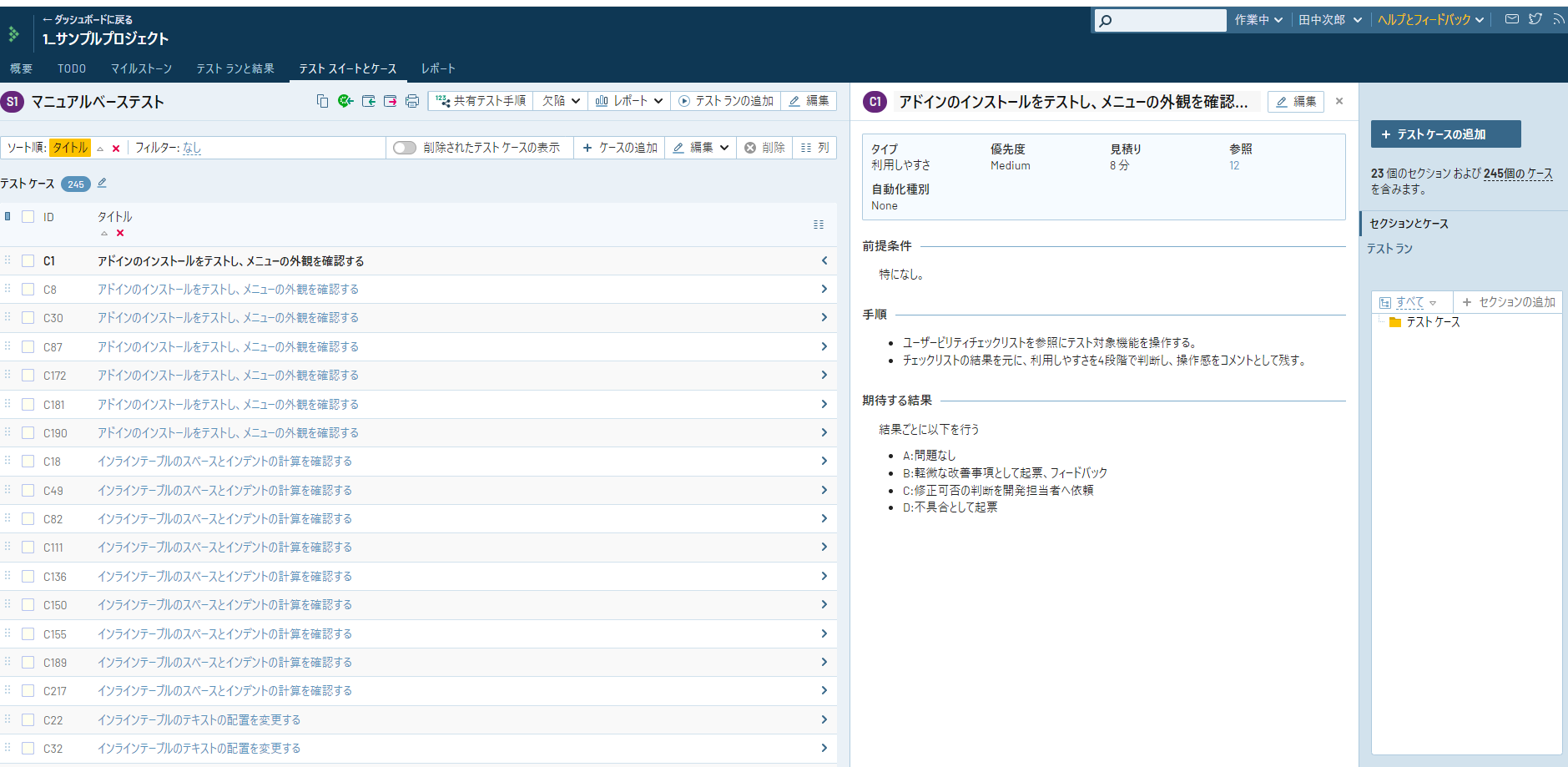Click the sort triangle under the タイトル column header
The image size is (1568, 767).
(x=104, y=234)
